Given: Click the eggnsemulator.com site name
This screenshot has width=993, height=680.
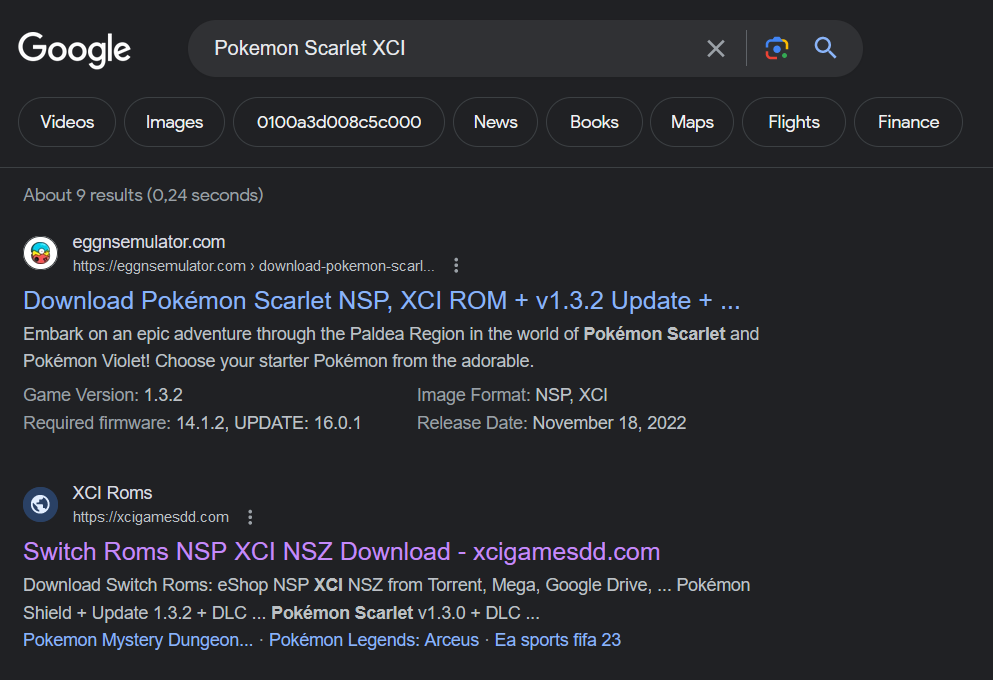Looking at the screenshot, I should (149, 242).
